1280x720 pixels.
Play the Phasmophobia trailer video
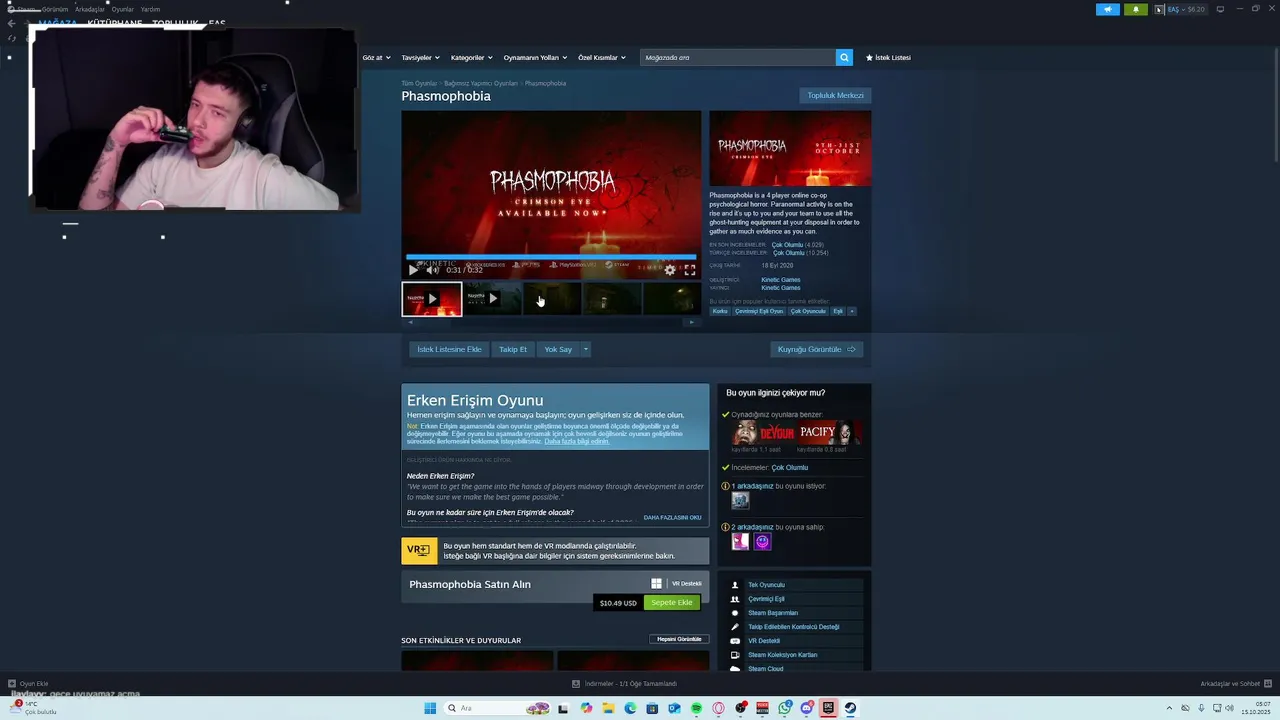pyautogui.click(x=413, y=270)
